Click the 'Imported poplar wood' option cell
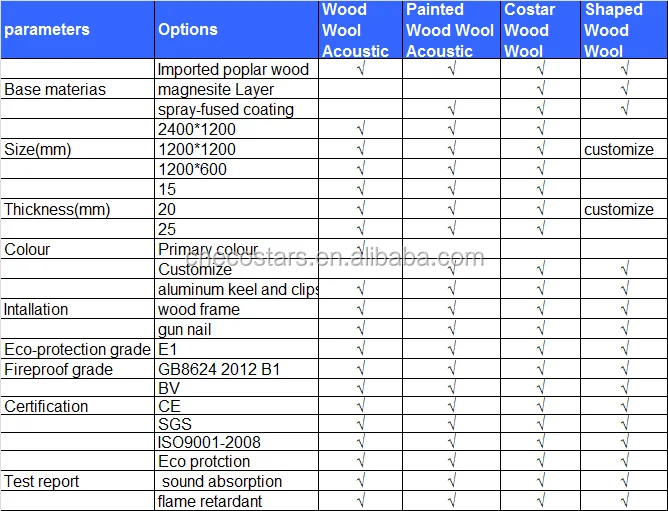 click(233, 70)
